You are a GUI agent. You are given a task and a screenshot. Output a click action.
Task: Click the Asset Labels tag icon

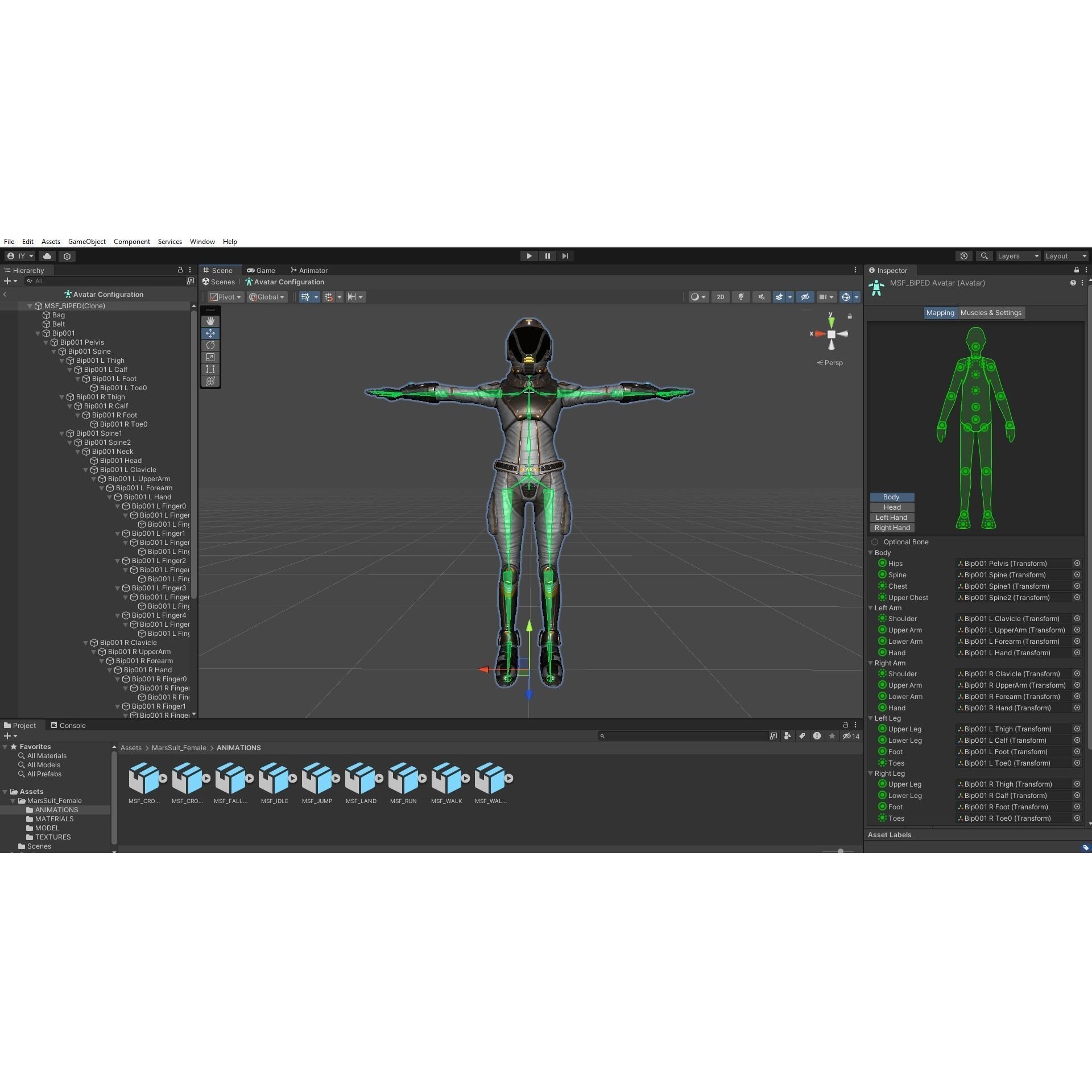1085,847
